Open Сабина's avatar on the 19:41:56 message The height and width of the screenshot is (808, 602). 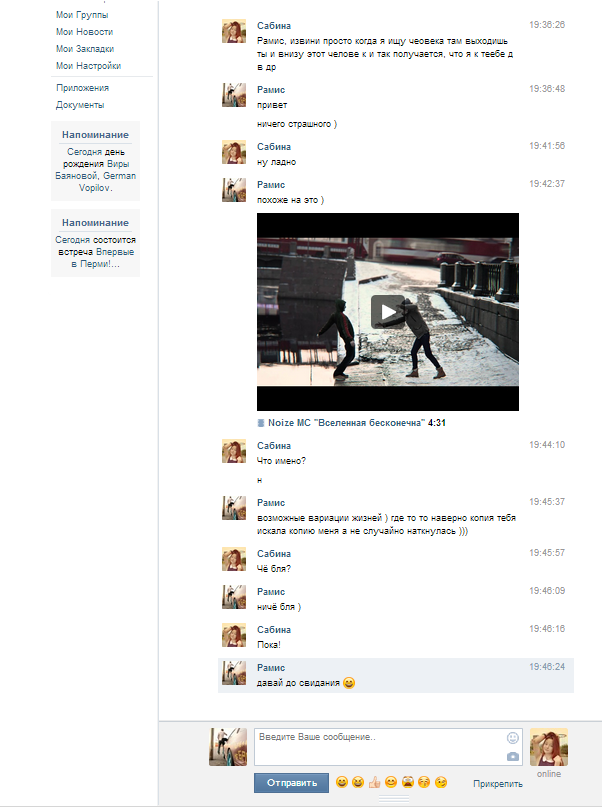[234, 152]
